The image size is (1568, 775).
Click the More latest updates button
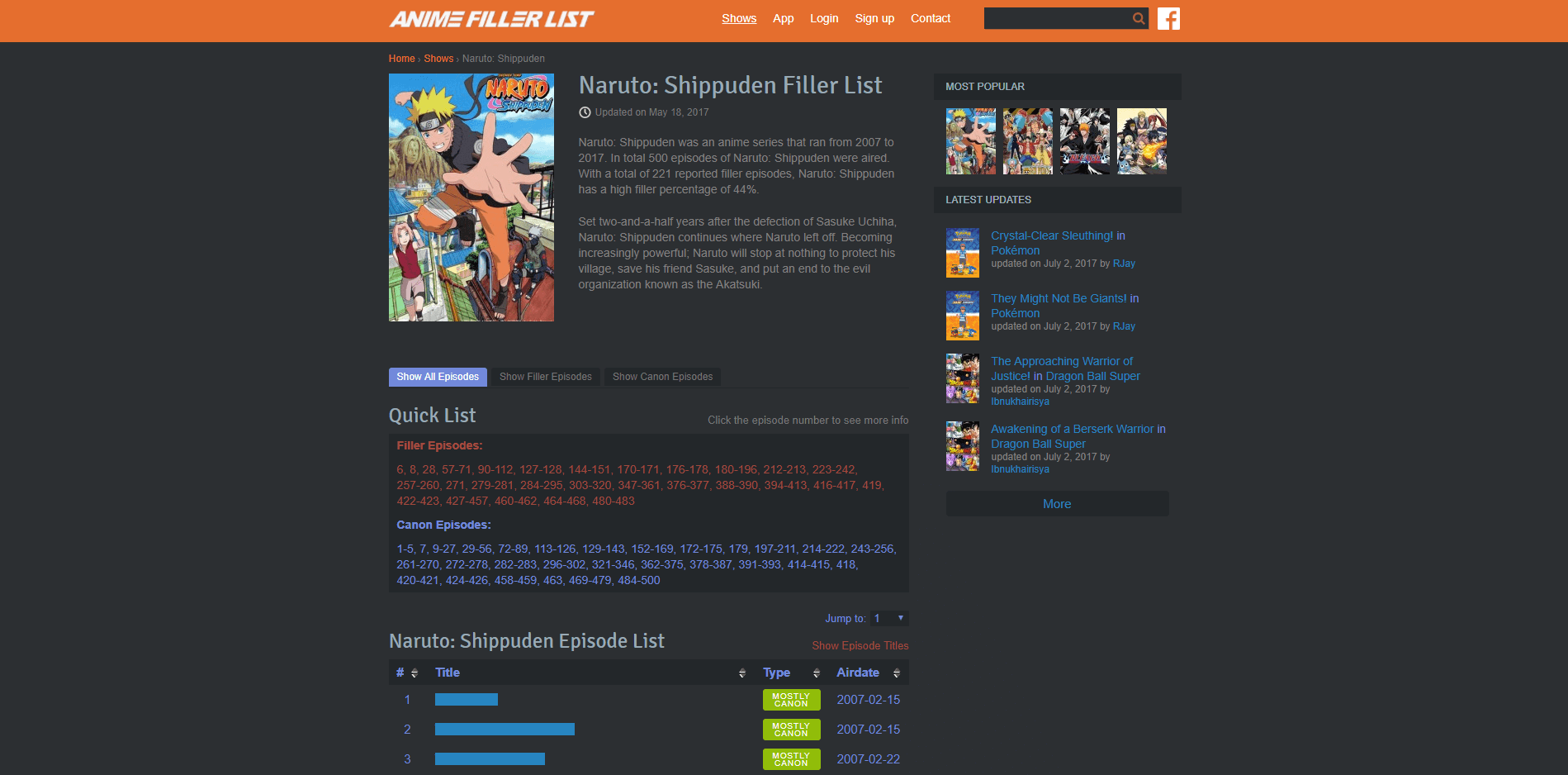click(1057, 504)
